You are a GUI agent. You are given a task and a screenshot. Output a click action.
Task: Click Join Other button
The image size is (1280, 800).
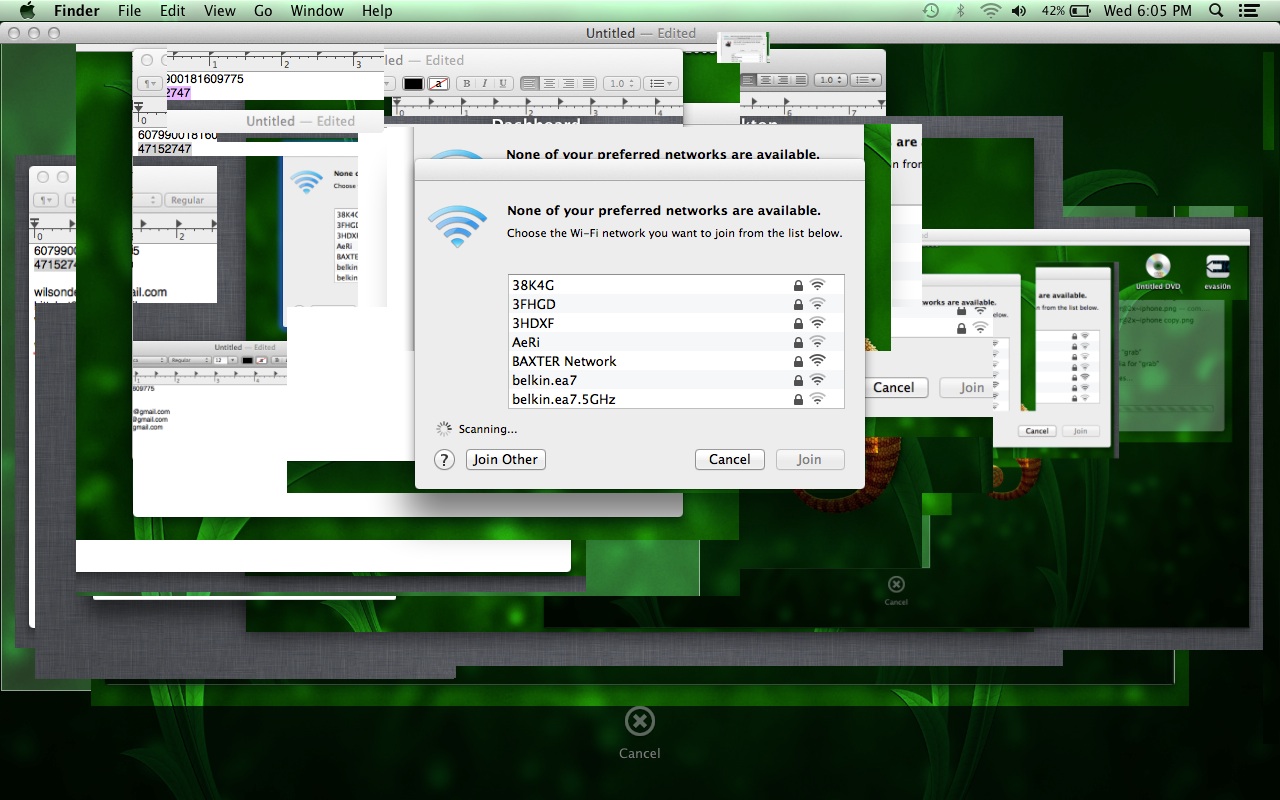pyautogui.click(x=505, y=459)
